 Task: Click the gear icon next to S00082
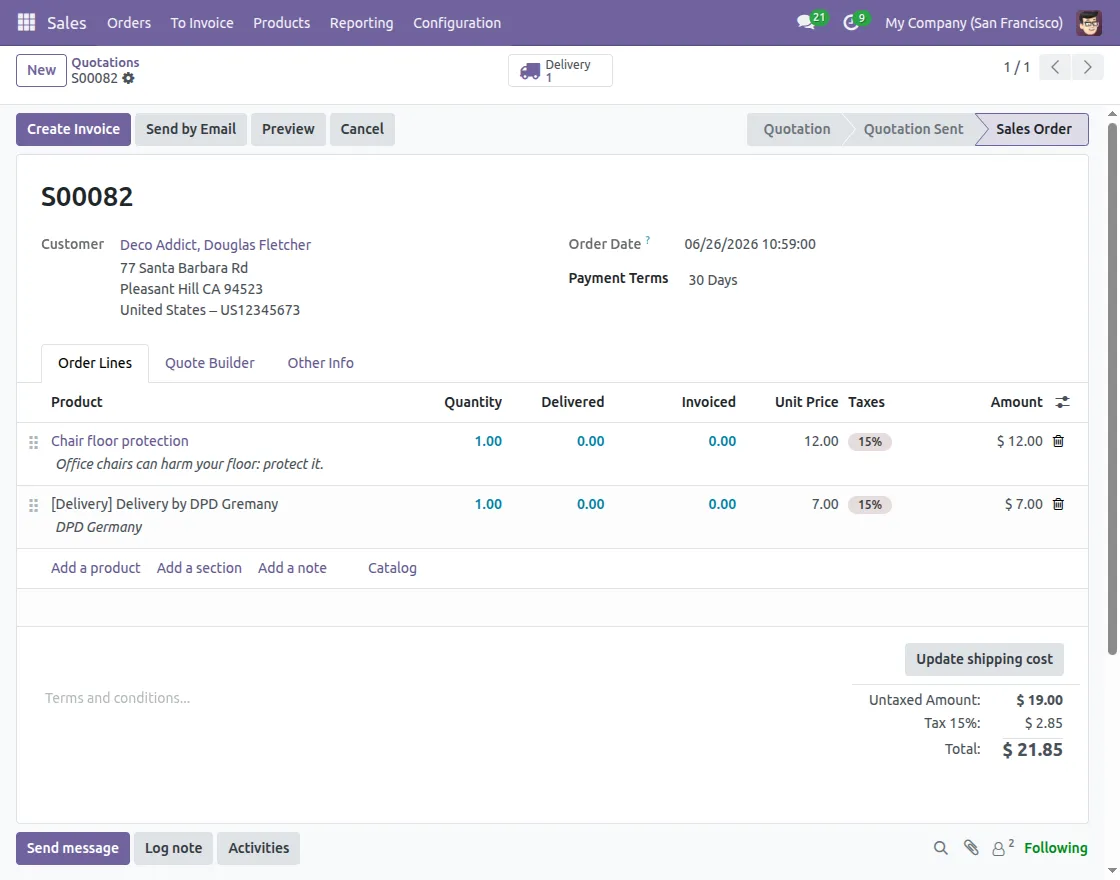click(x=128, y=78)
